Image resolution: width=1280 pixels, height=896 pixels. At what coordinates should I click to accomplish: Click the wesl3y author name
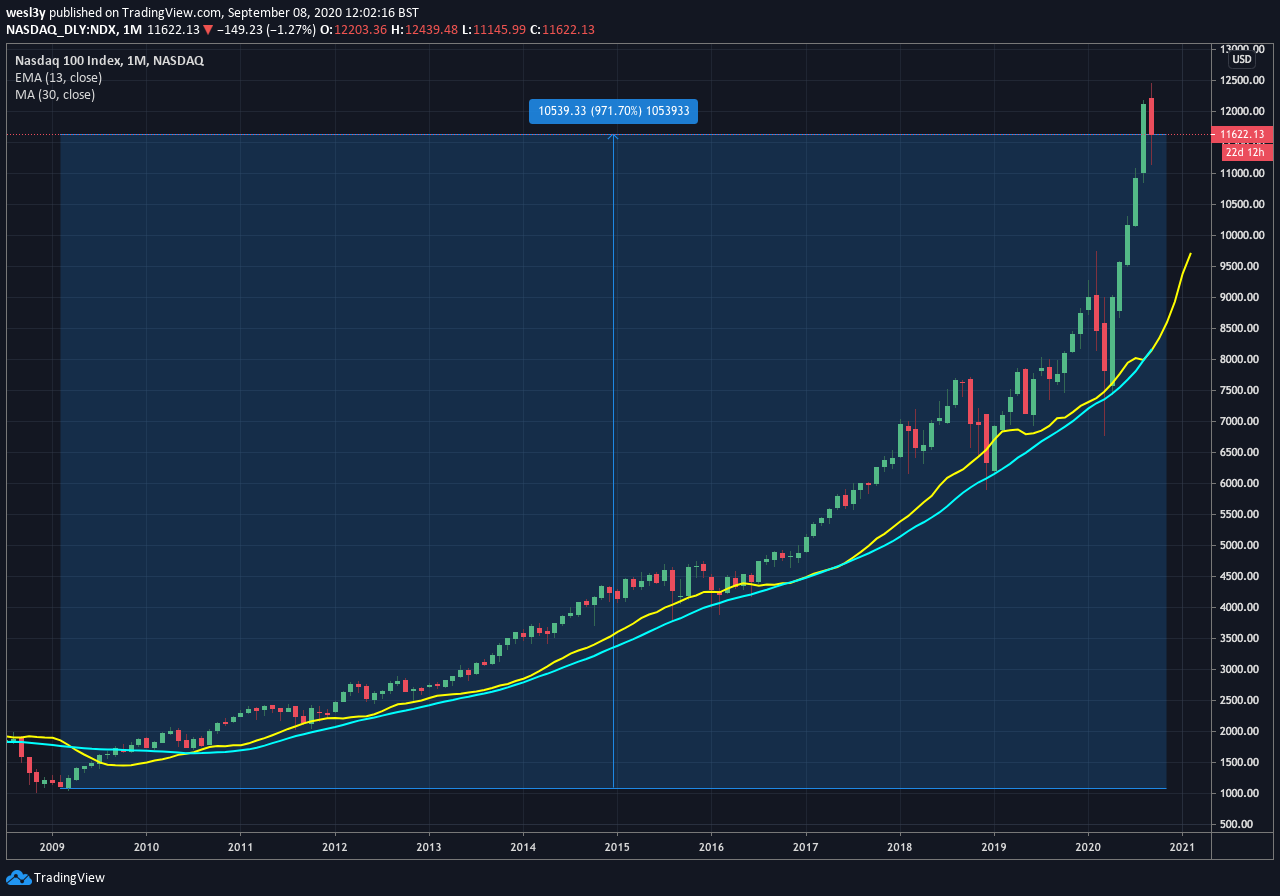coord(26,13)
